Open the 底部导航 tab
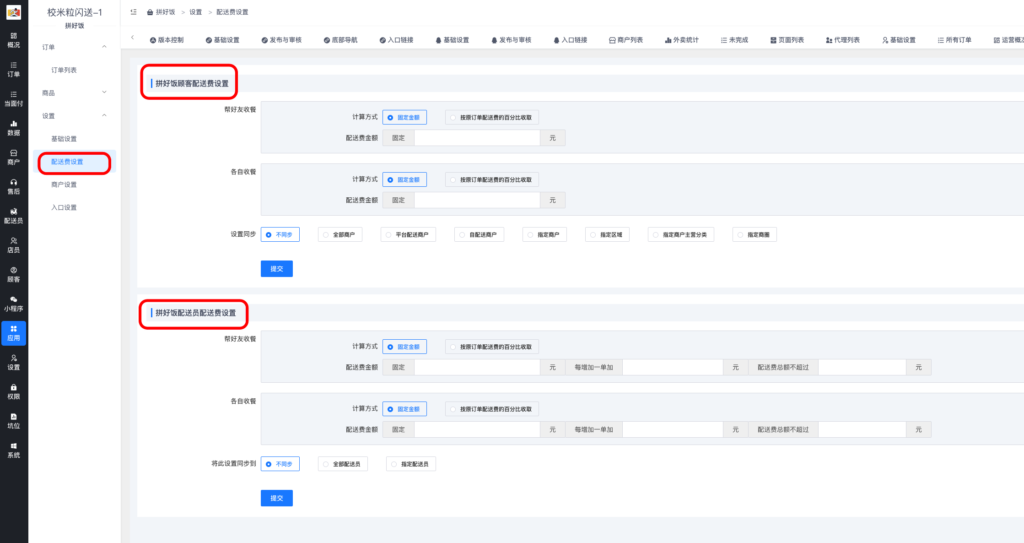This screenshot has width=1024, height=543. pyautogui.click(x=340, y=40)
